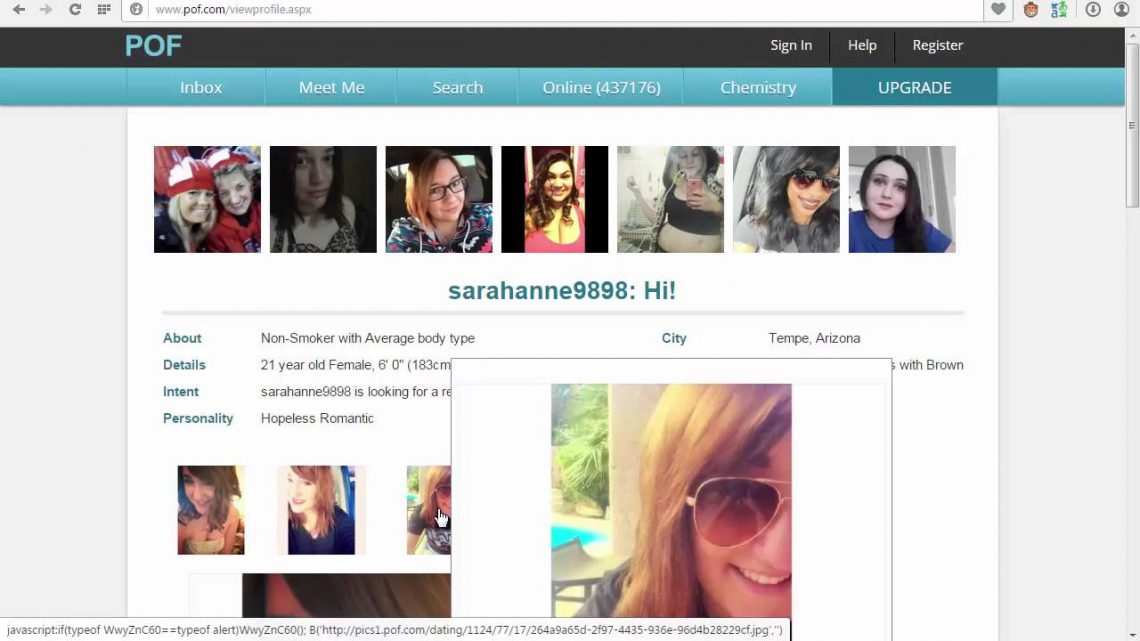Open the apps grid next to reload
Screen dimensions: 1140x641
102,10
